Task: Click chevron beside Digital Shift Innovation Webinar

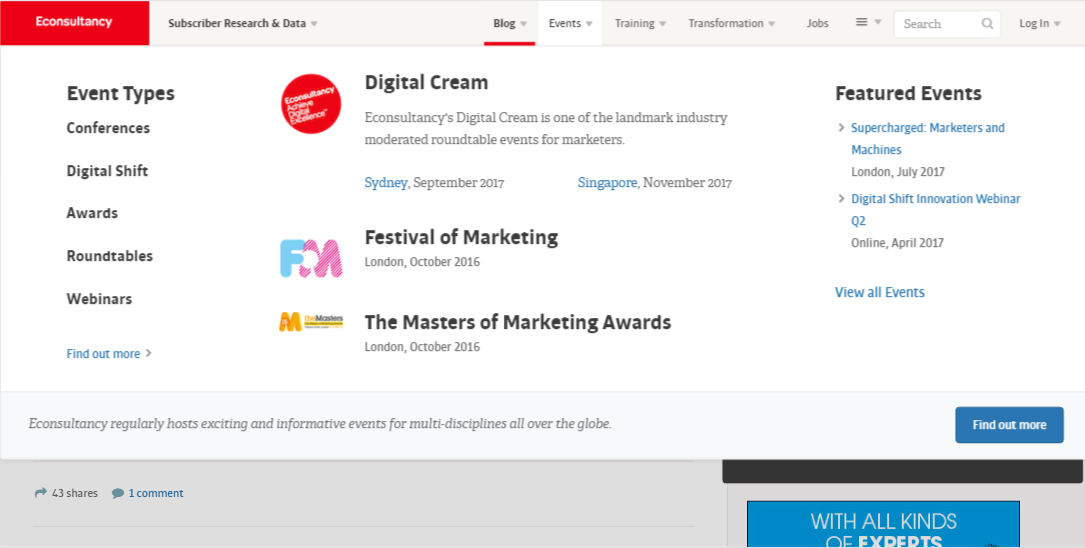Action: [x=841, y=199]
